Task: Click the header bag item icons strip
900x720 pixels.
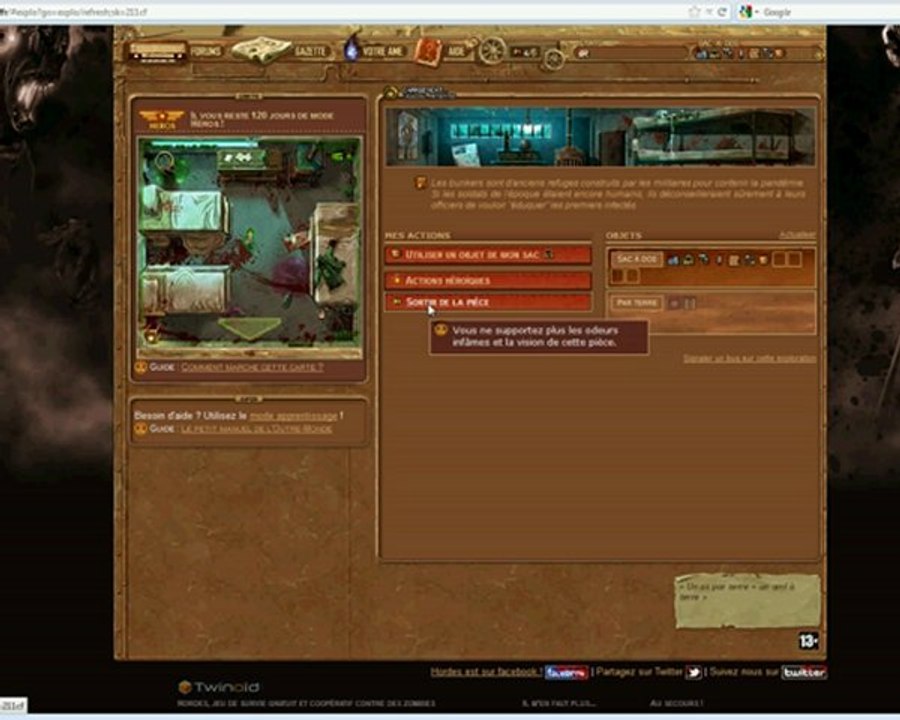Action: (x=739, y=53)
